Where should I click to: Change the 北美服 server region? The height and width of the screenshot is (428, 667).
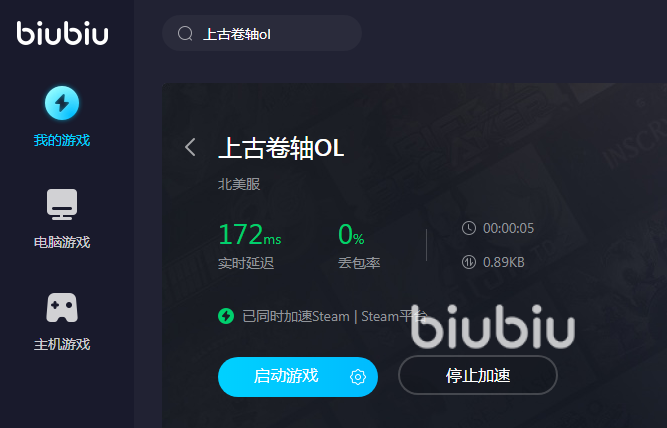[x=239, y=184]
